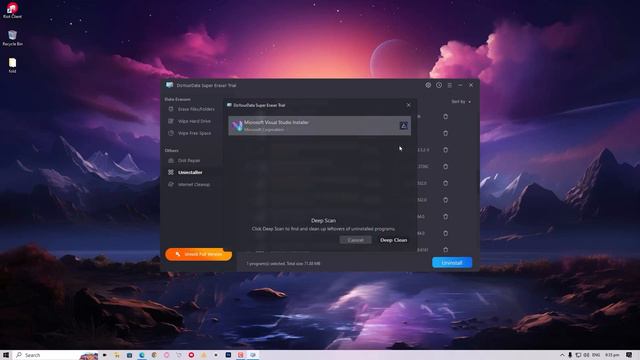Open network status in the system tray
This screenshot has width=640, height=360.
tap(578, 355)
